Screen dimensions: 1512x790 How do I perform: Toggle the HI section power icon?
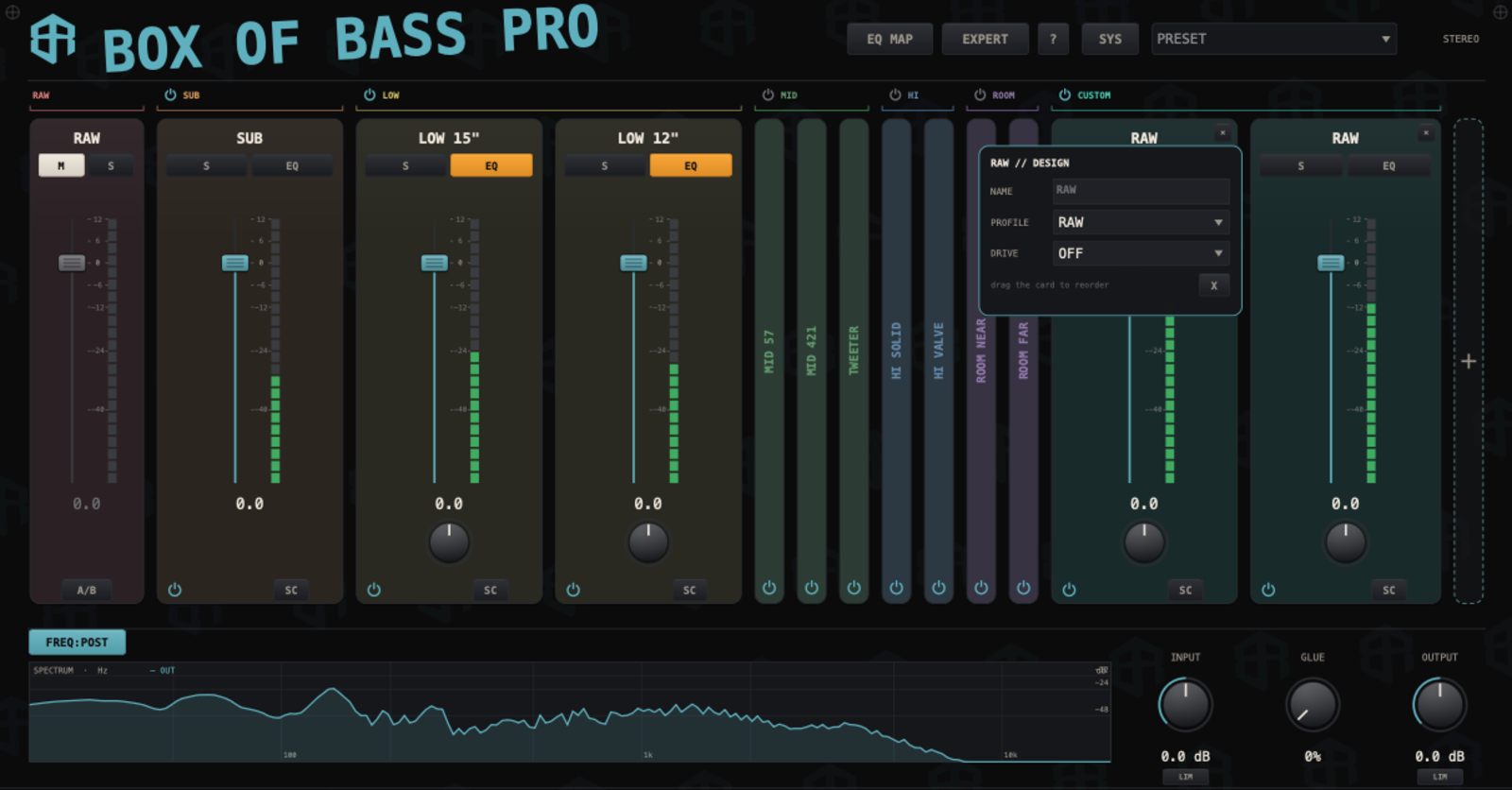[895, 94]
